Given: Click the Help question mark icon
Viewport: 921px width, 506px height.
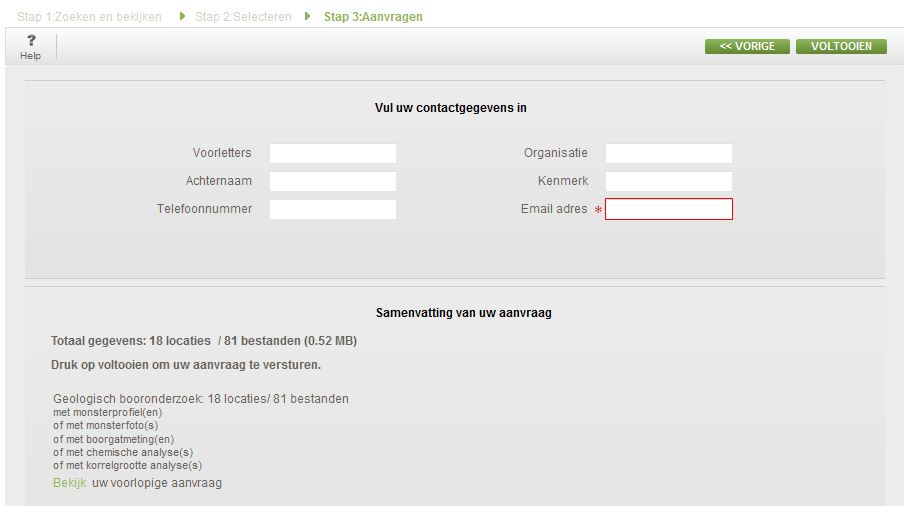Looking at the screenshot, I should tap(31, 41).
